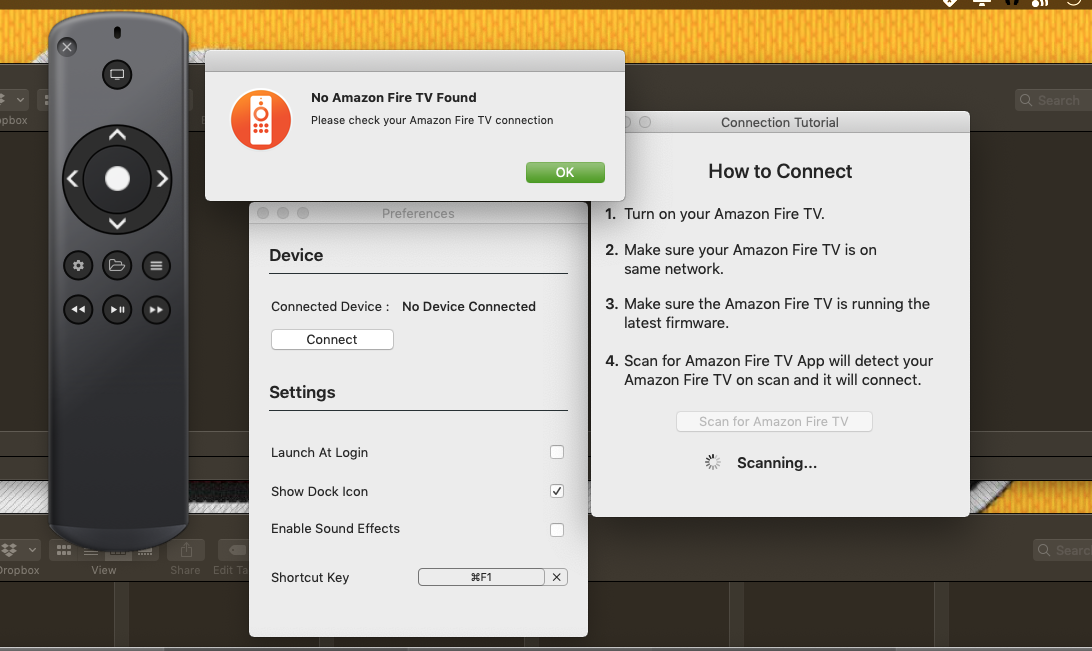Viewport: 1092px width, 651px height.
Task: Enable the Launch At Login checkbox
Action: (x=556, y=453)
